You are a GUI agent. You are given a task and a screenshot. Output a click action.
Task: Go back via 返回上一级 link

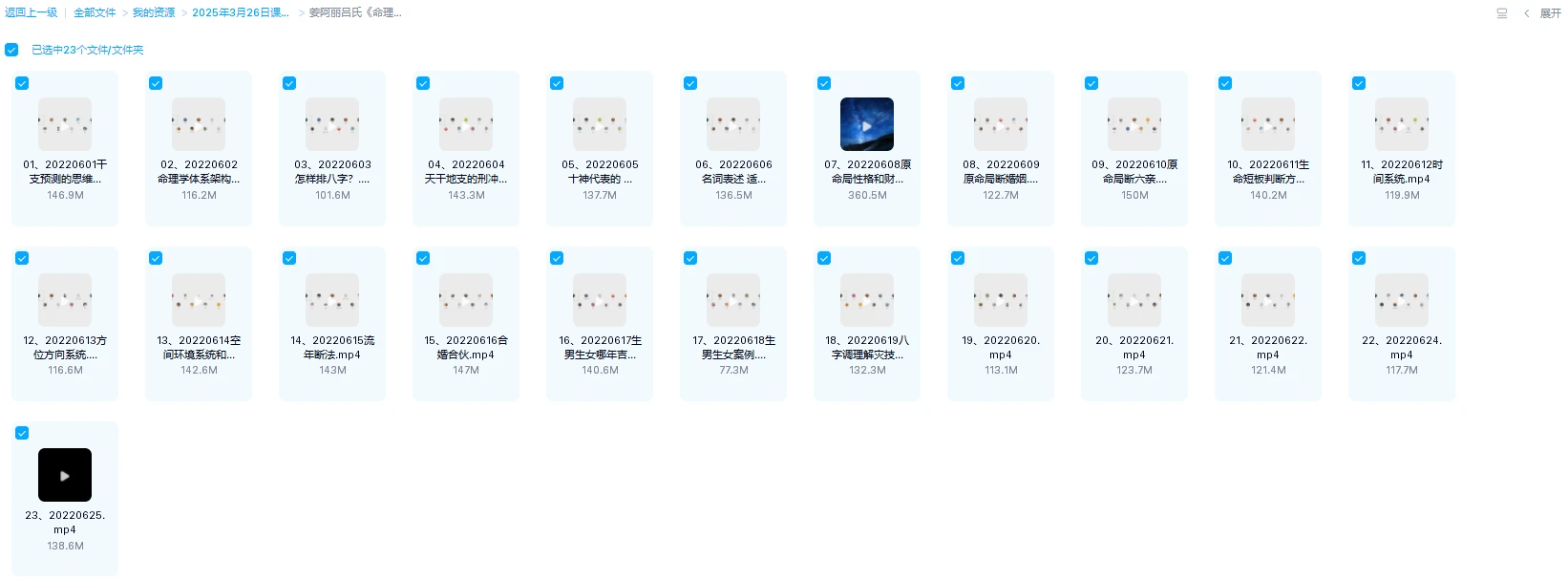coord(31,12)
